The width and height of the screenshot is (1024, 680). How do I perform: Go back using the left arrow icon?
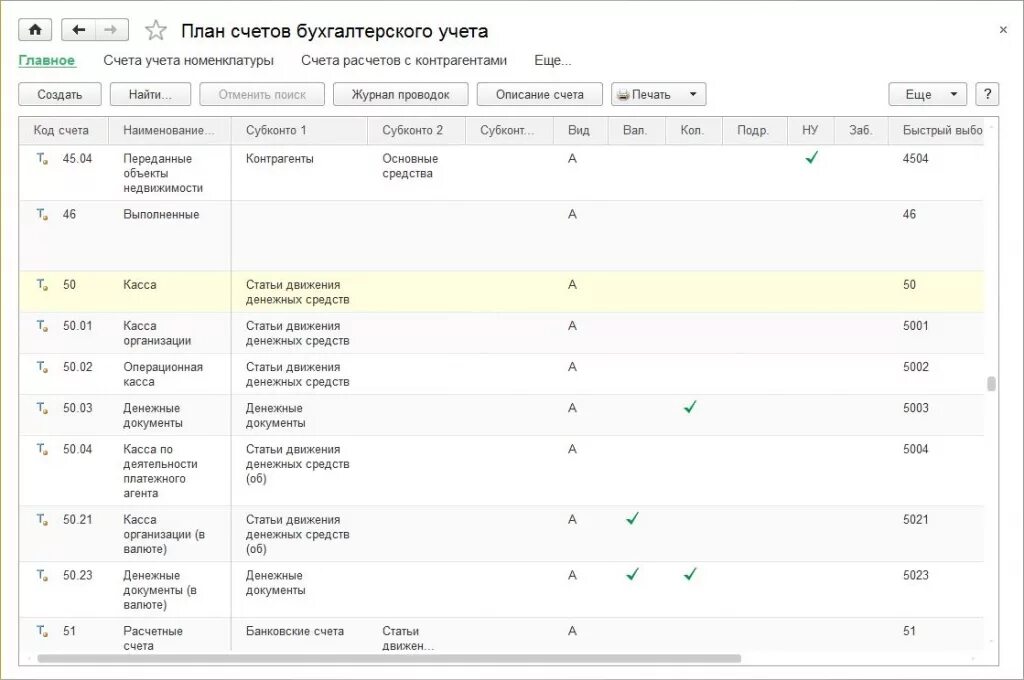tap(81, 30)
